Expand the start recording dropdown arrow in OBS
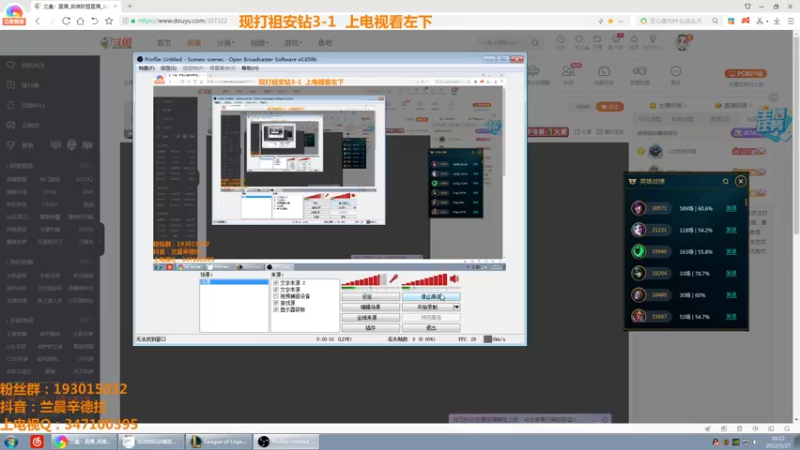This screenshot has height=450, width=800. [x=457, y=307]
